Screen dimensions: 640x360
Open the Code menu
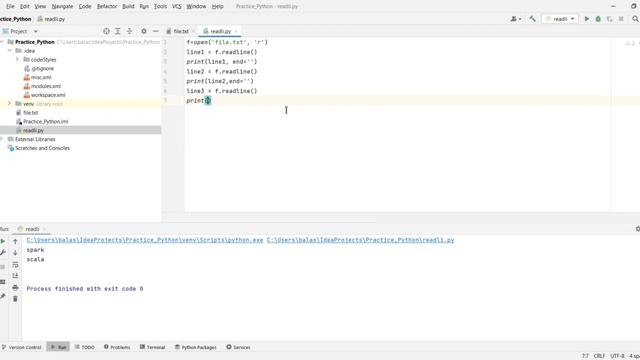[x=85, y=6]
